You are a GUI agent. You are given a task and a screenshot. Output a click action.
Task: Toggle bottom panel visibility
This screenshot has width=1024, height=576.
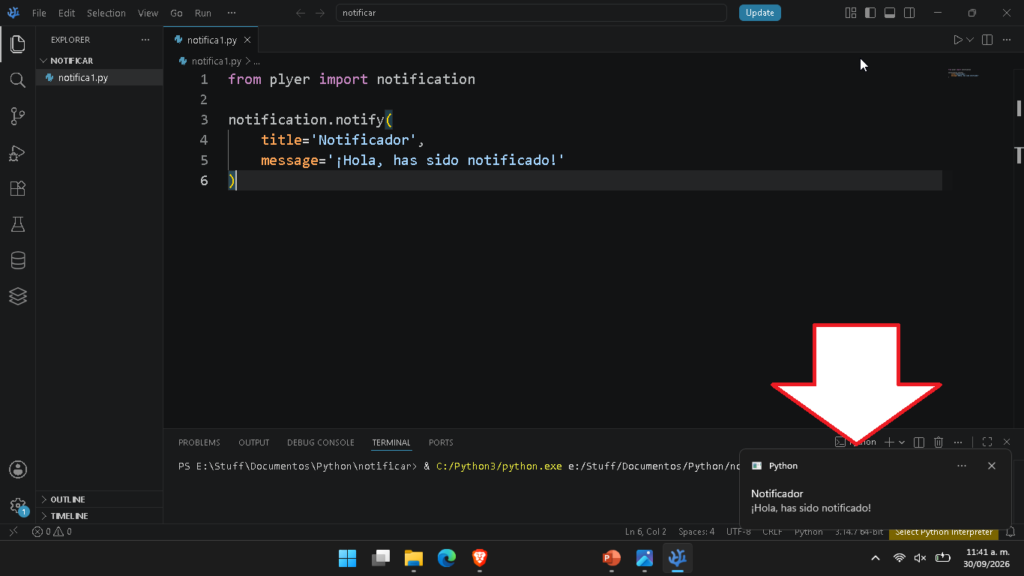coord(889,12)
